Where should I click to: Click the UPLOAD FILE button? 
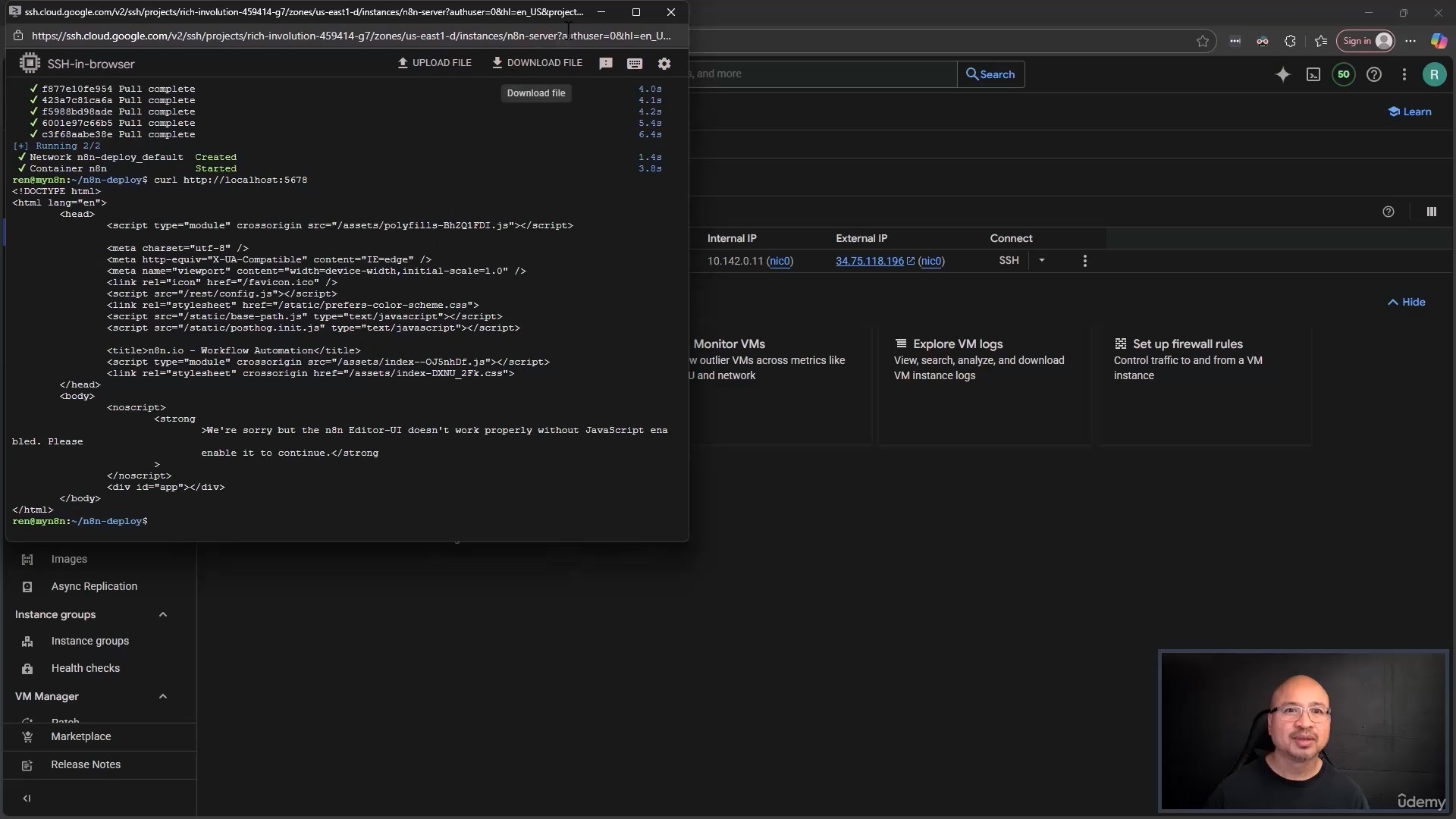435,63
